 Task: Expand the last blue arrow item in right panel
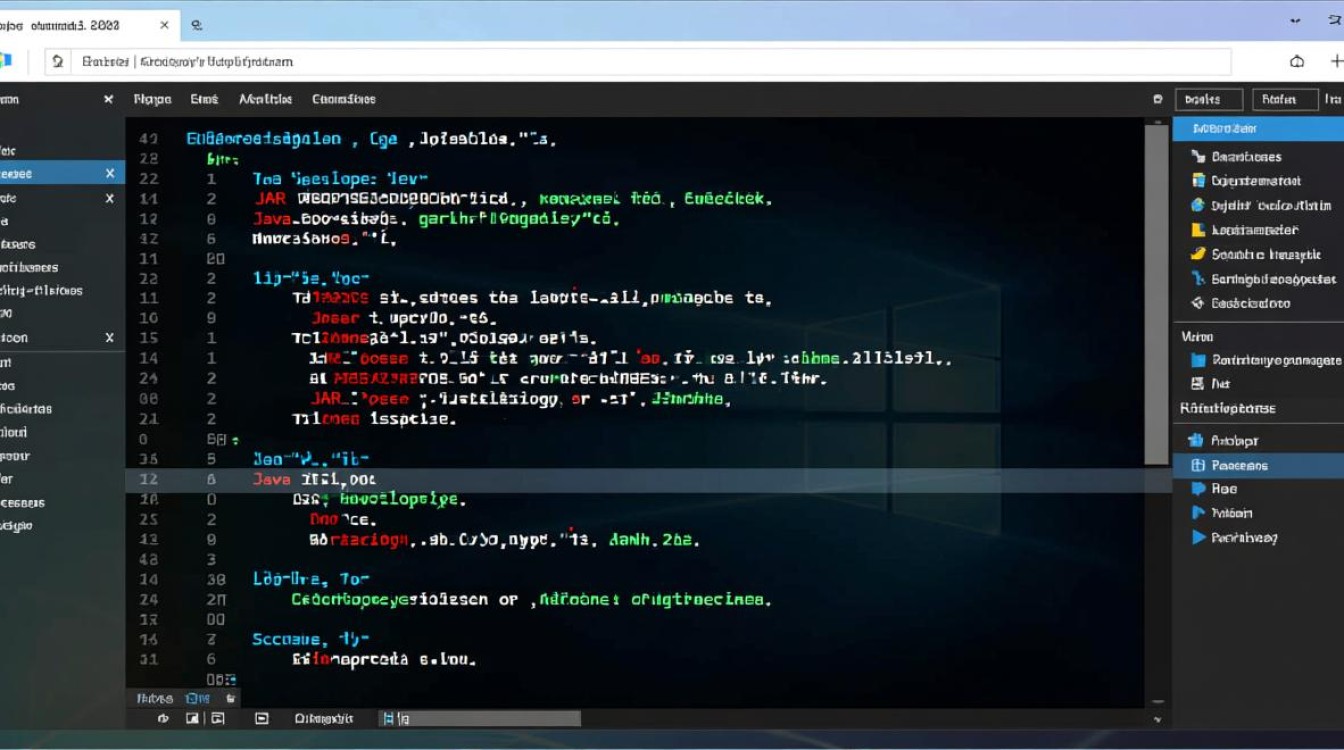point(1198,537)
